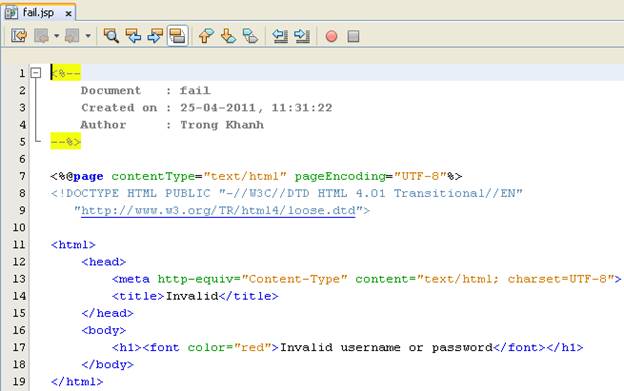624x391 pixels.
Task: Go to Previous Bookmark icon
Action: coord(206,36)
